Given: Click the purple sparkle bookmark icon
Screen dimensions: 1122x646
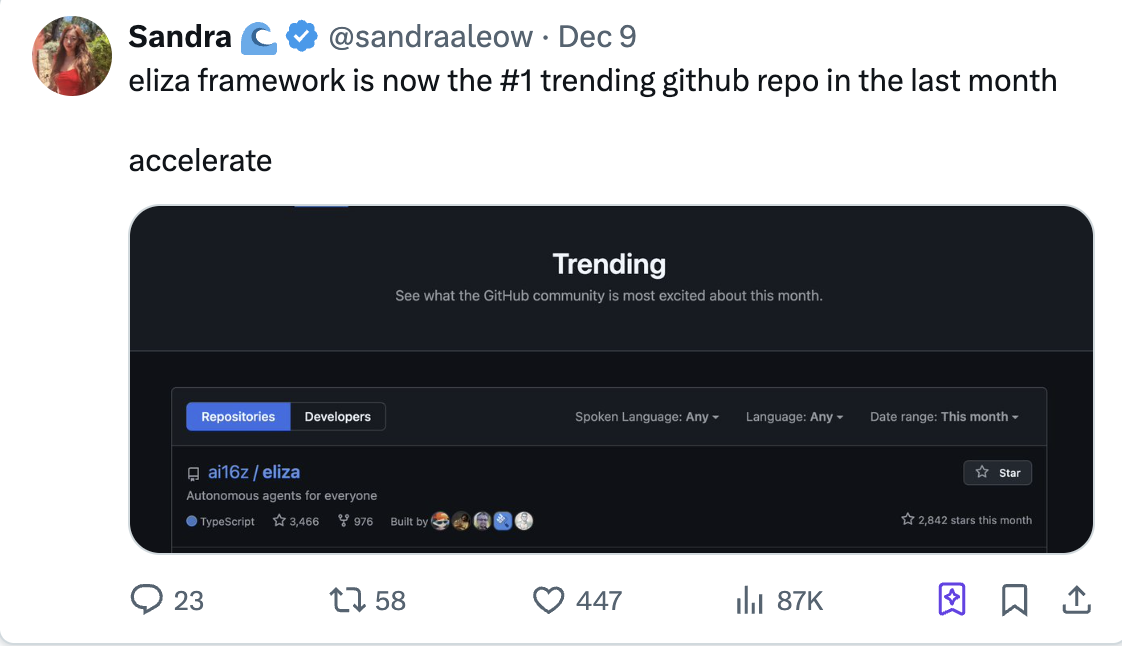Looking at the screenshot, I should click(x=952, y=599).
